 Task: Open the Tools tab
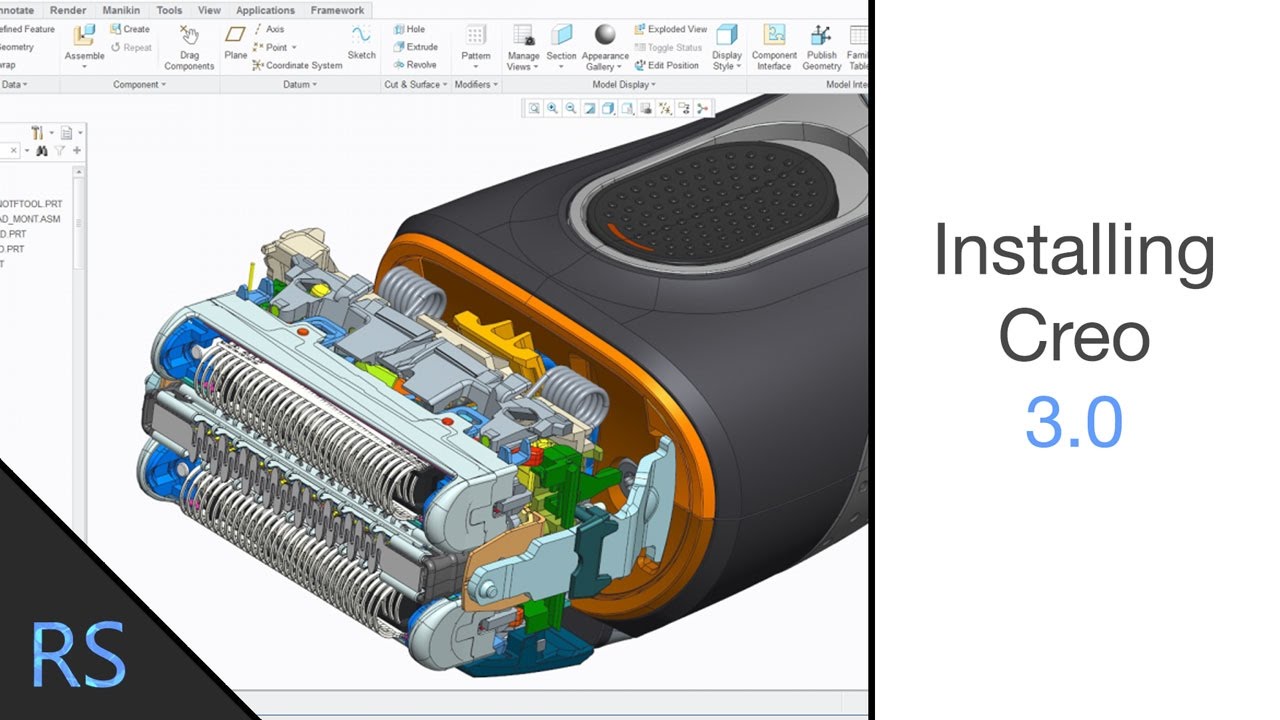click(169, 10)
